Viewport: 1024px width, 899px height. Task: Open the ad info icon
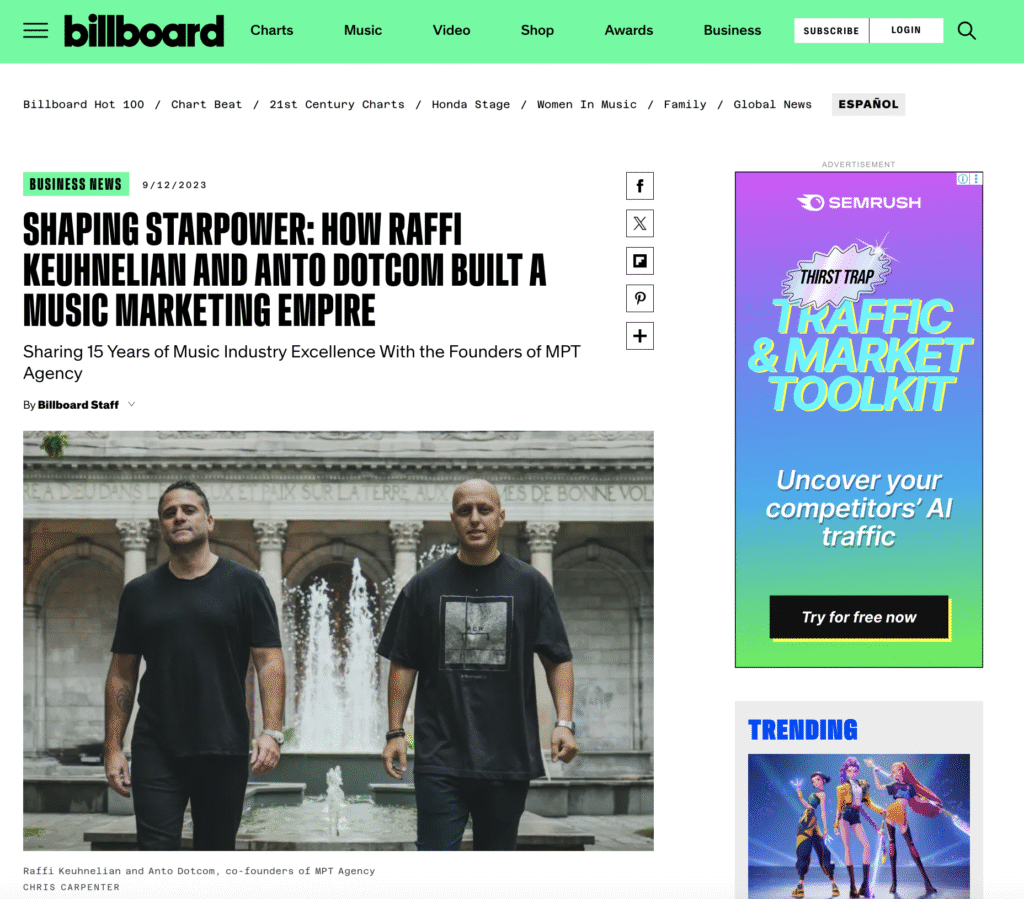click(x=963, y=179)
